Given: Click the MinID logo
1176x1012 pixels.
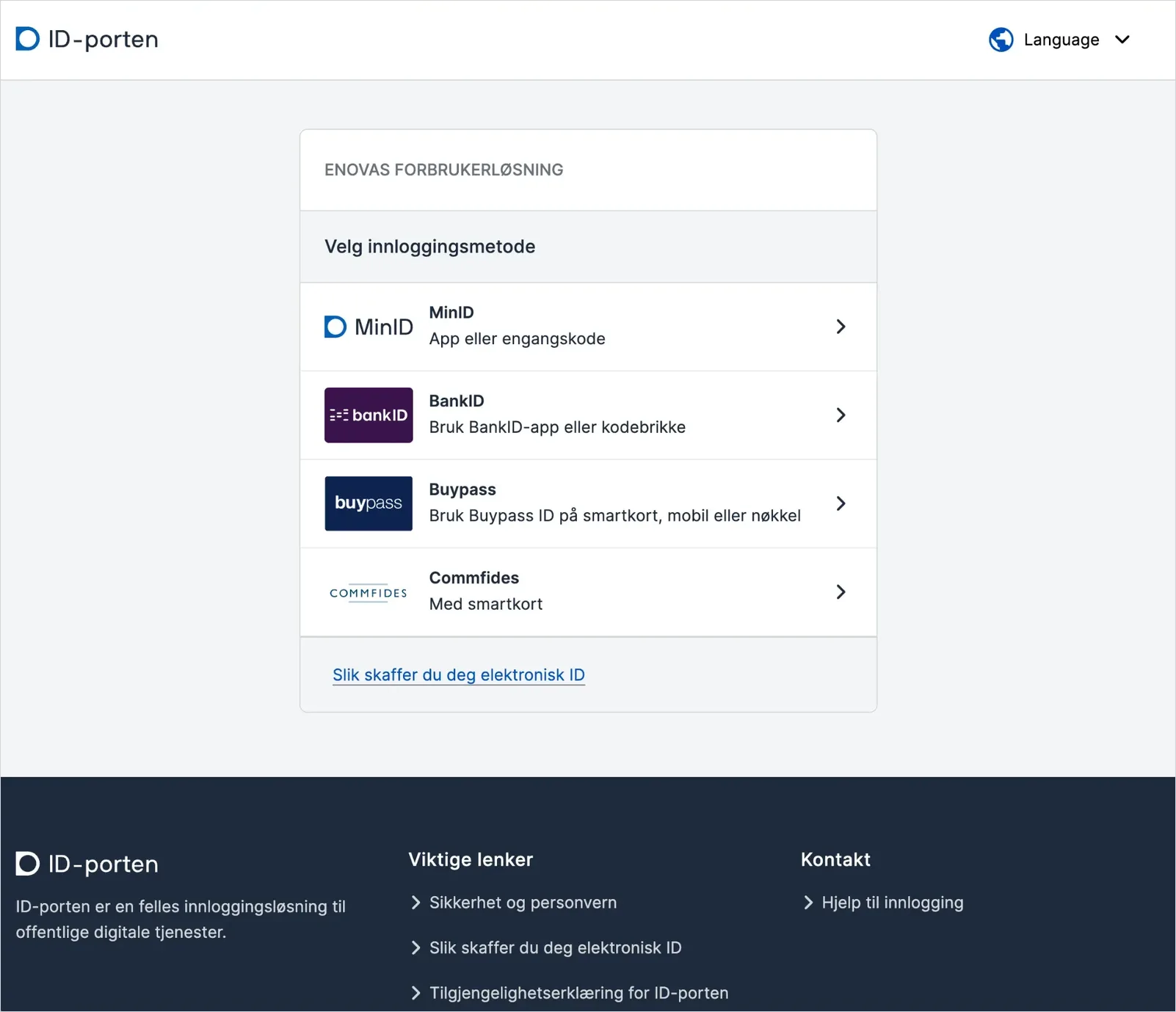Looking at the screenshot, I should point(369,327).
